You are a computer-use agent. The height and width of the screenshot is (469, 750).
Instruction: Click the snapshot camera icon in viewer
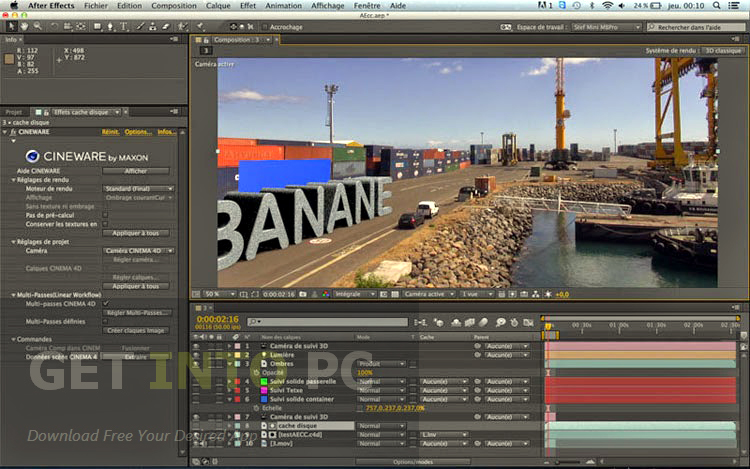303,294
